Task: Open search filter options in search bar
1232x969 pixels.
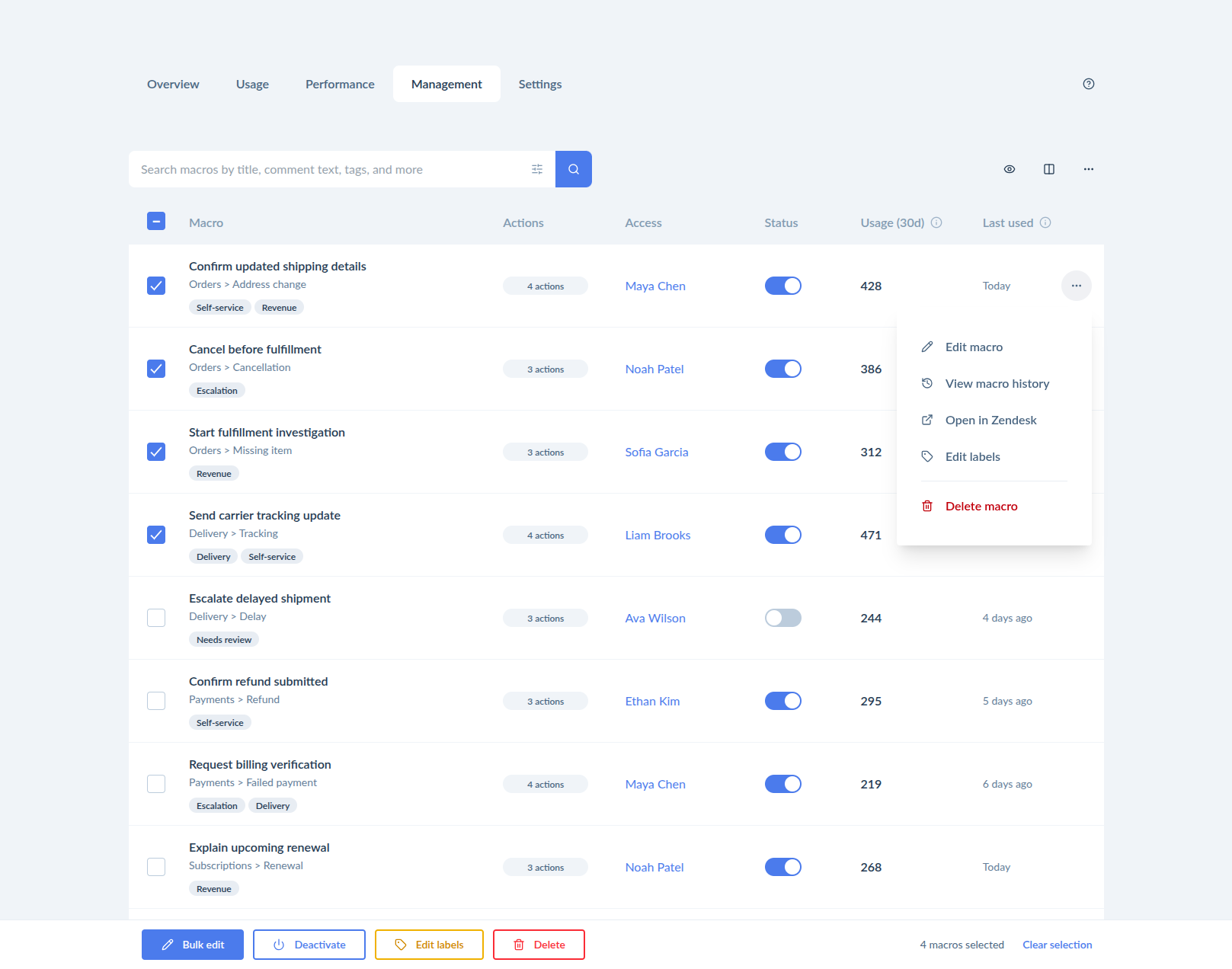Action: point(537,169)
